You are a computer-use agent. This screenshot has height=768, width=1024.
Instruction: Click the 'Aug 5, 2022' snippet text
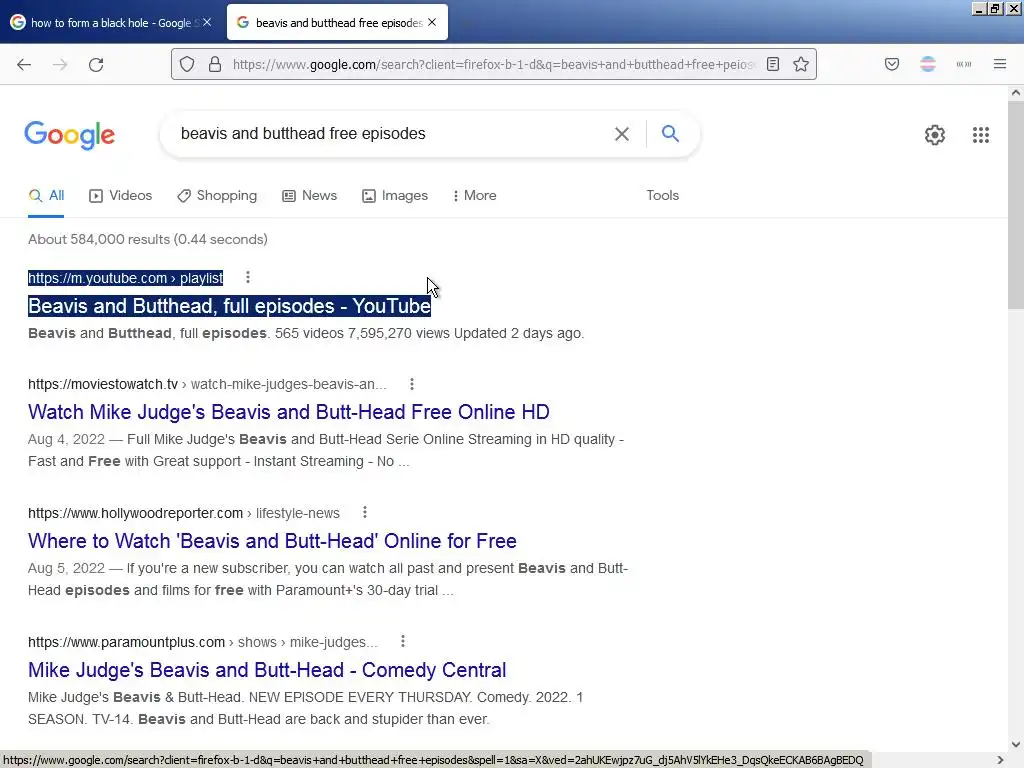(67, 568)
